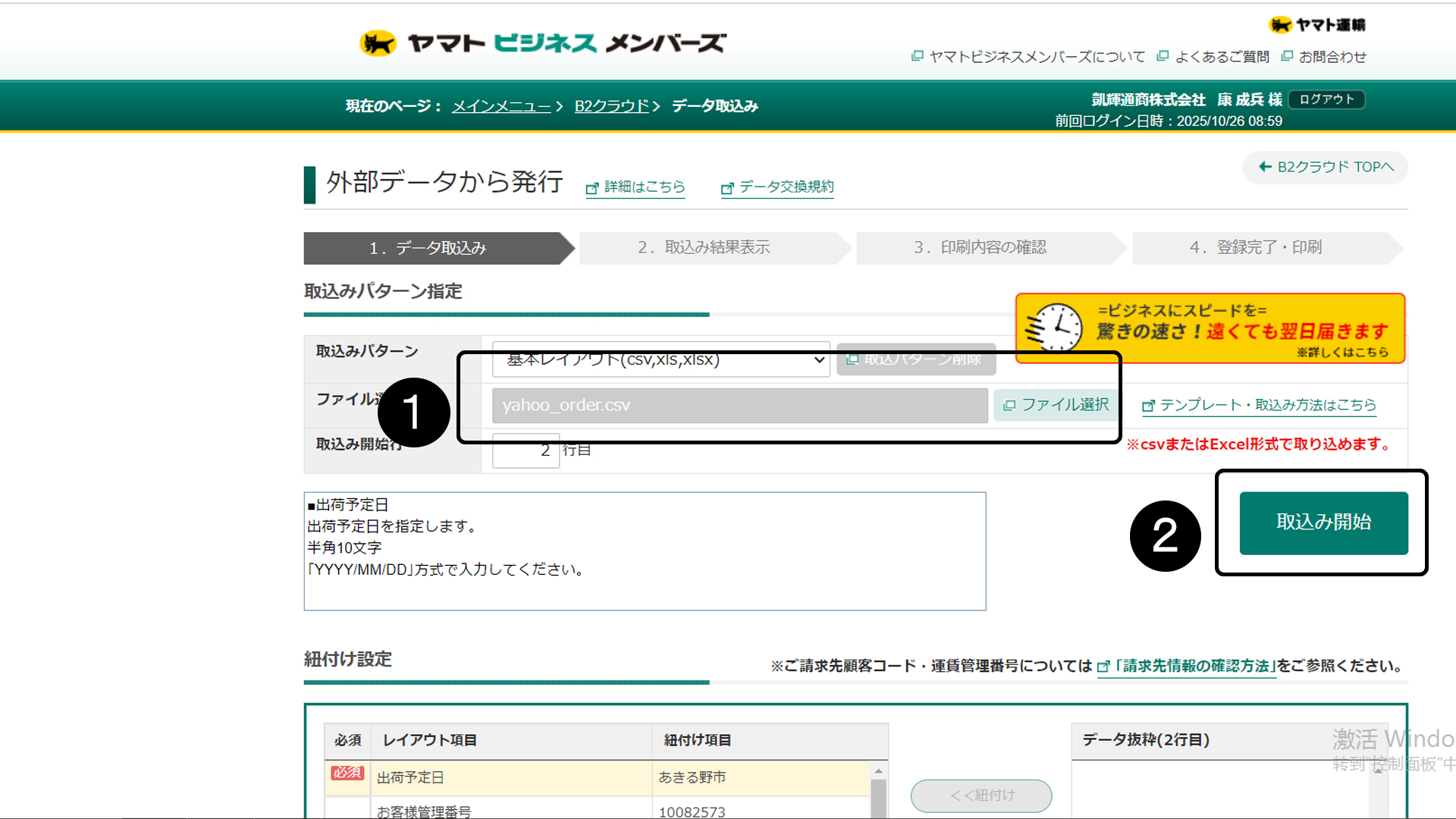Click the ログアウト button

[x=1326, y=99]
